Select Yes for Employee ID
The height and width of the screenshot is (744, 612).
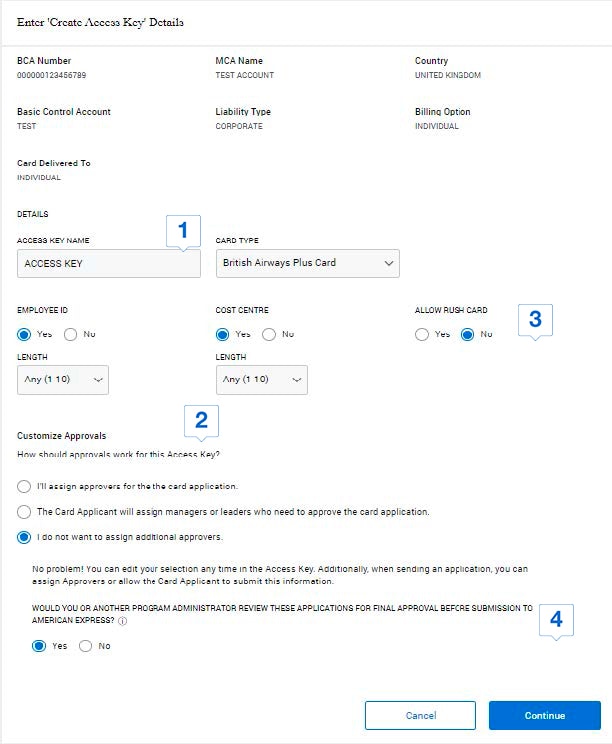[x=25, y=334]
